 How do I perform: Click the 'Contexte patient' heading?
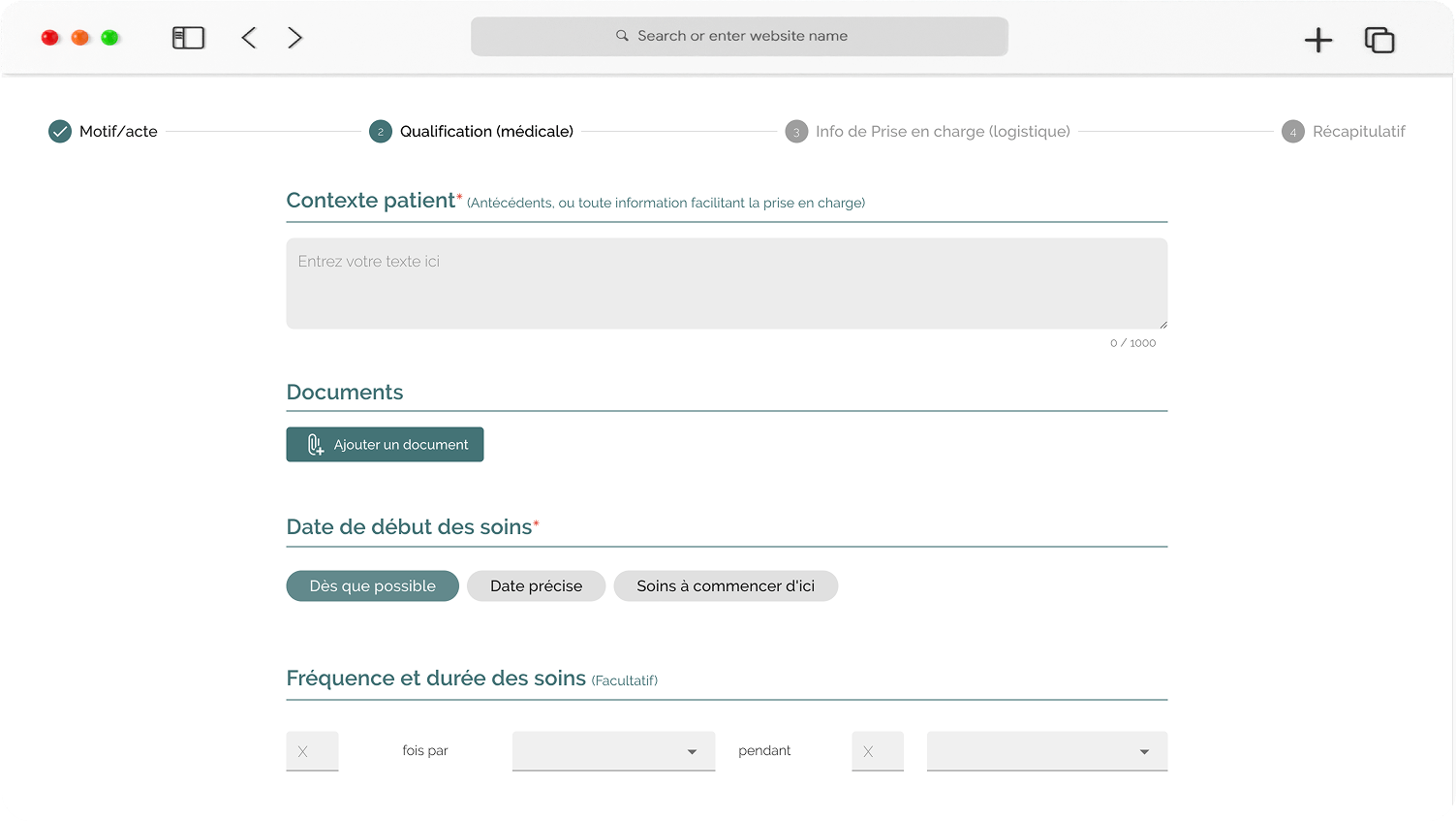click(x=370, y=201)
